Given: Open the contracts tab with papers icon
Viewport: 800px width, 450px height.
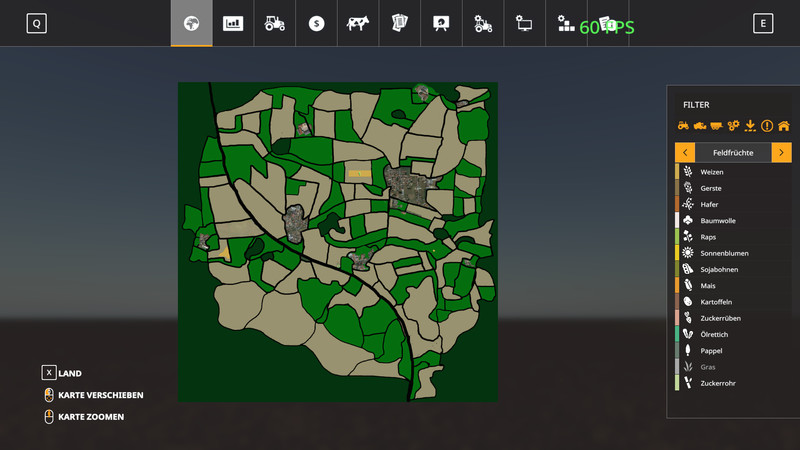Looking at the screenshot, I should coord(399,23).
